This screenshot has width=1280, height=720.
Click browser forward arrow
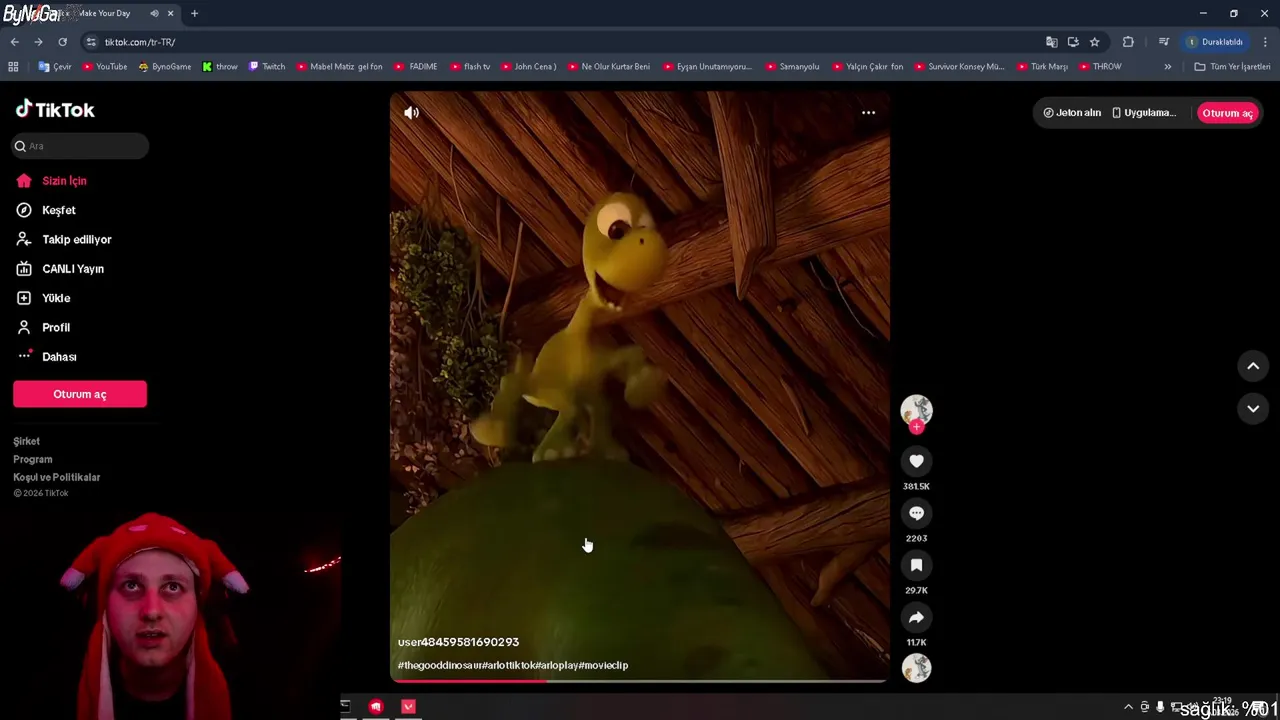pos(38,42)
